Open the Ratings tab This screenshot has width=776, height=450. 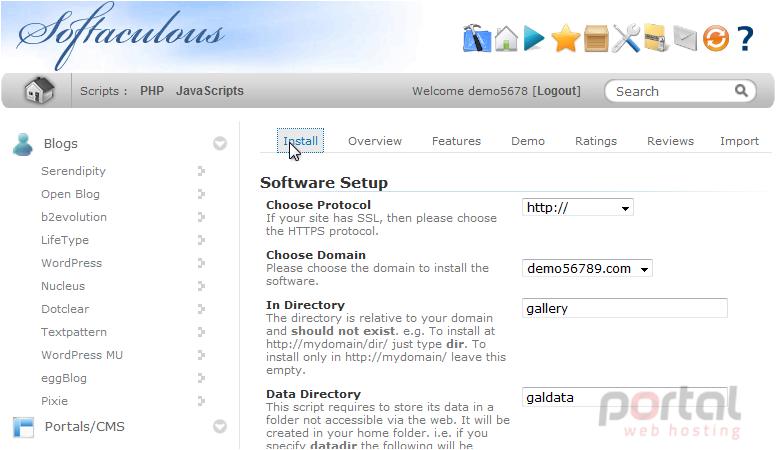pos(596,141)
